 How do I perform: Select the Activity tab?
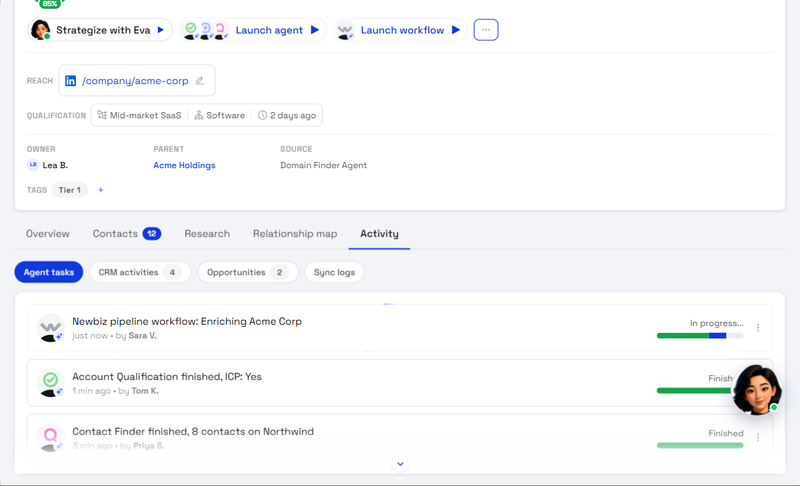[x=379, y=234]
